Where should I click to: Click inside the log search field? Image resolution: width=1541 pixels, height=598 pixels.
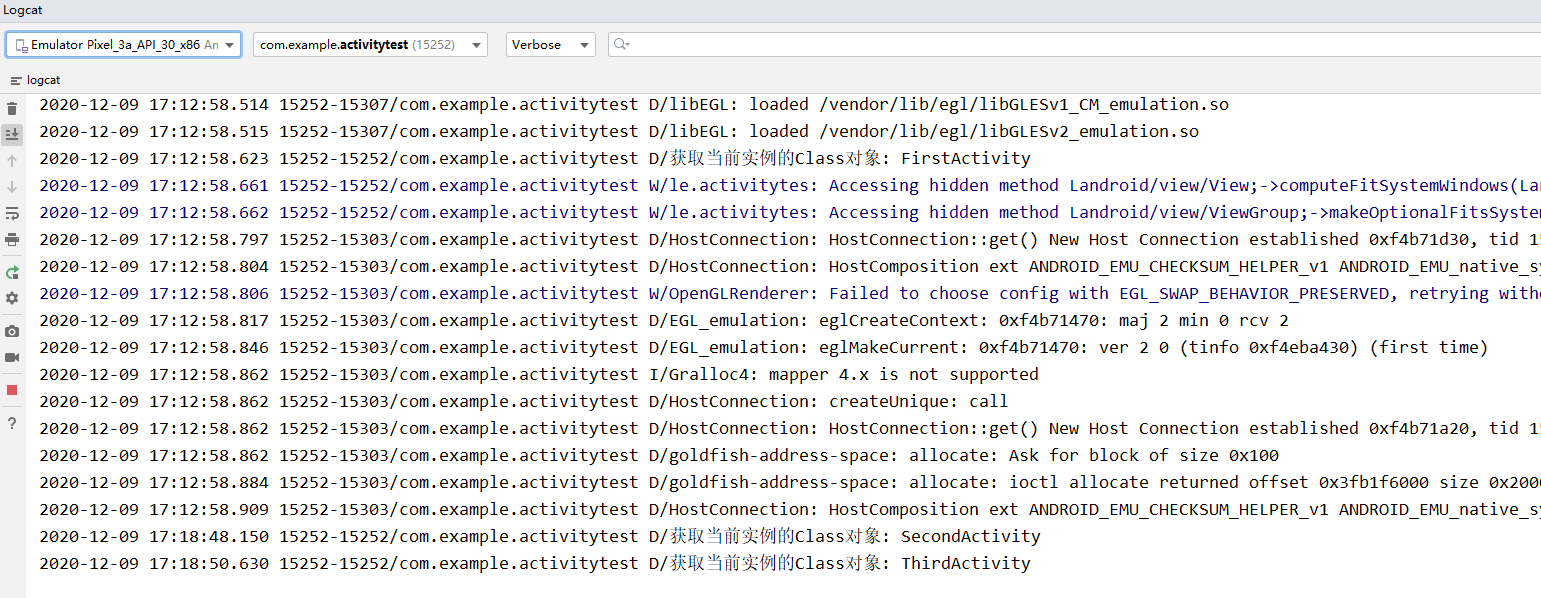tap(900, 44)
